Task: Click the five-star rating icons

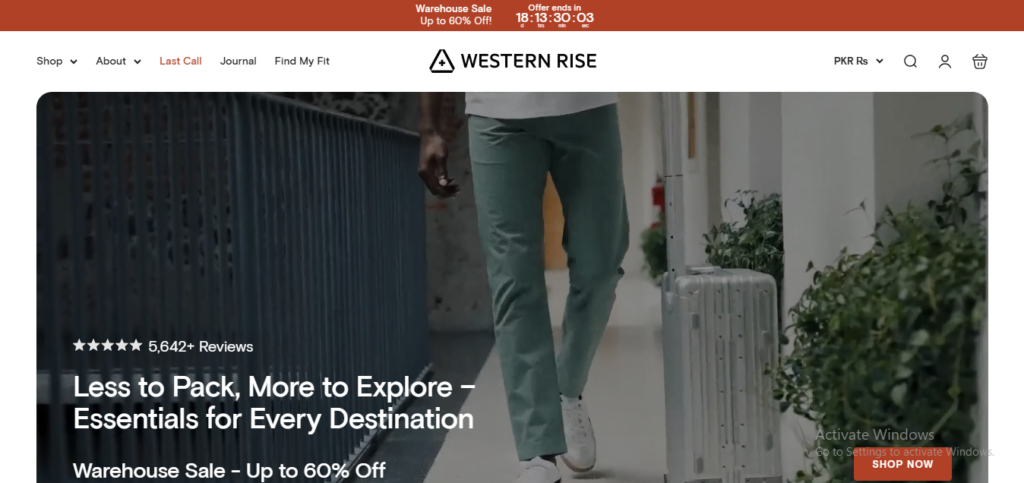Action: pyautogui.click(x=108, y=345)
